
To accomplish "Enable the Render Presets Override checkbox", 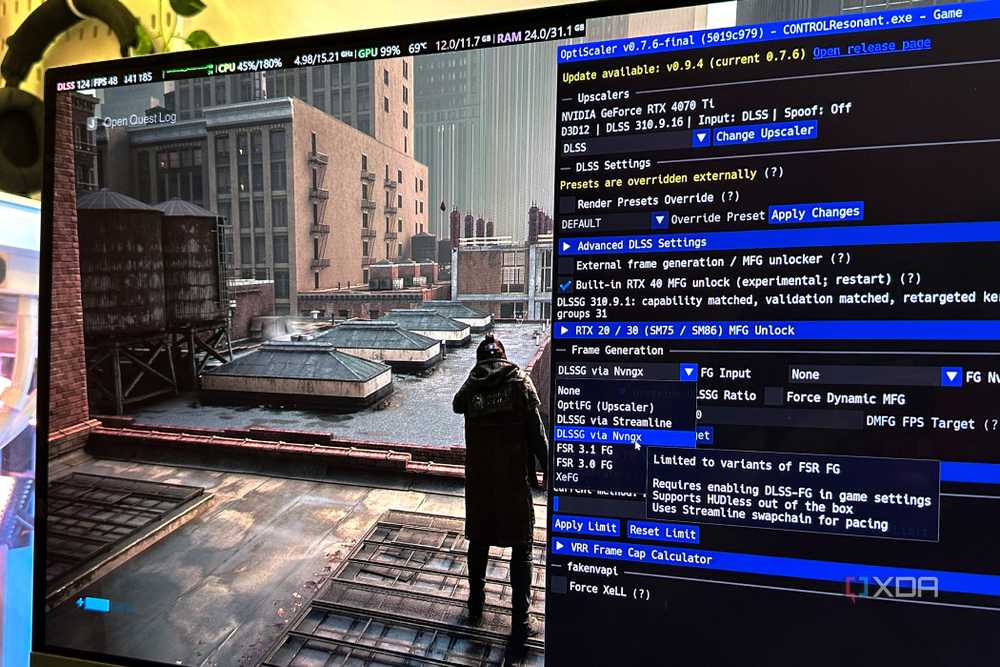I will [566, 204].
